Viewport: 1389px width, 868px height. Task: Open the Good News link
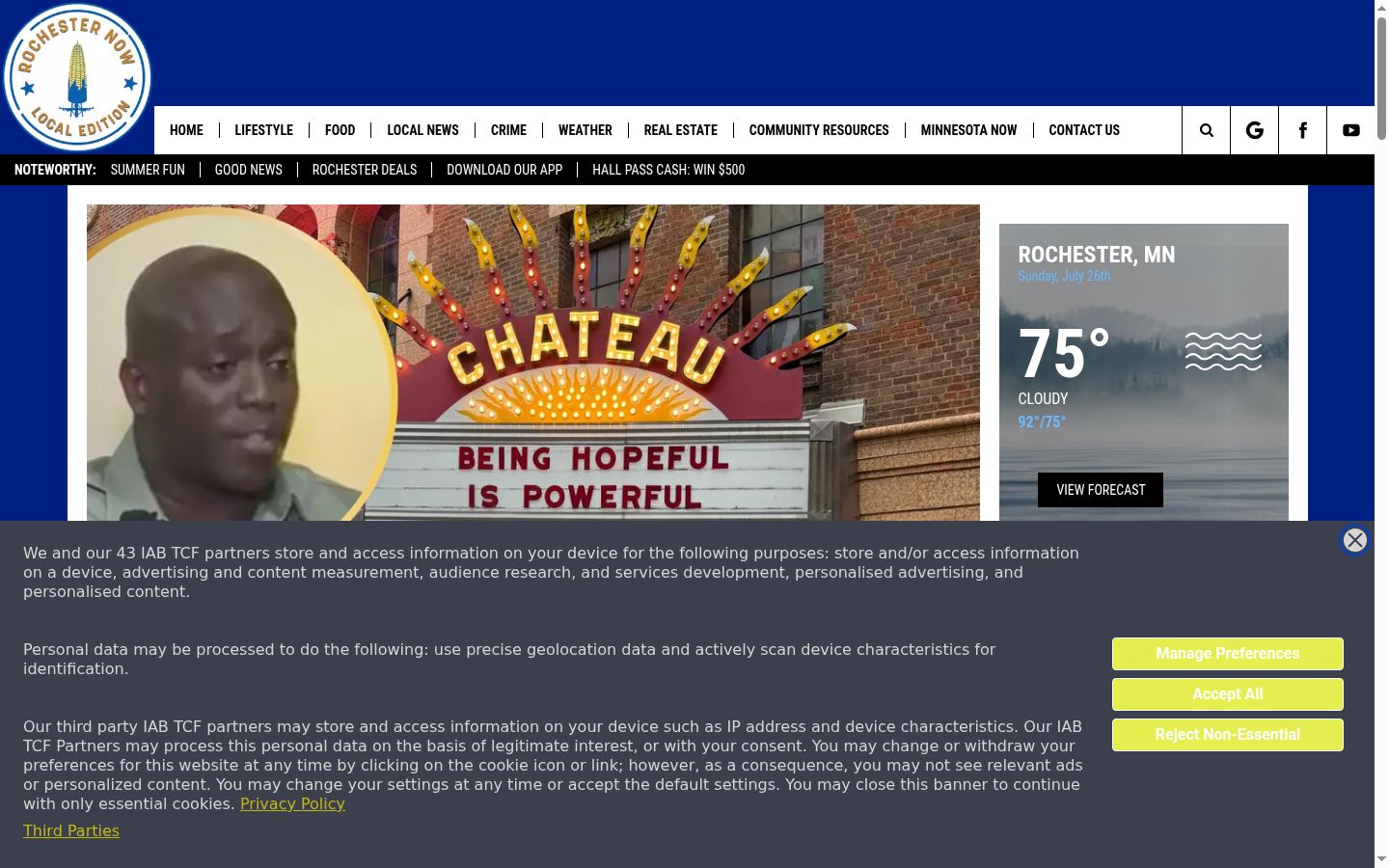point(248,170)
